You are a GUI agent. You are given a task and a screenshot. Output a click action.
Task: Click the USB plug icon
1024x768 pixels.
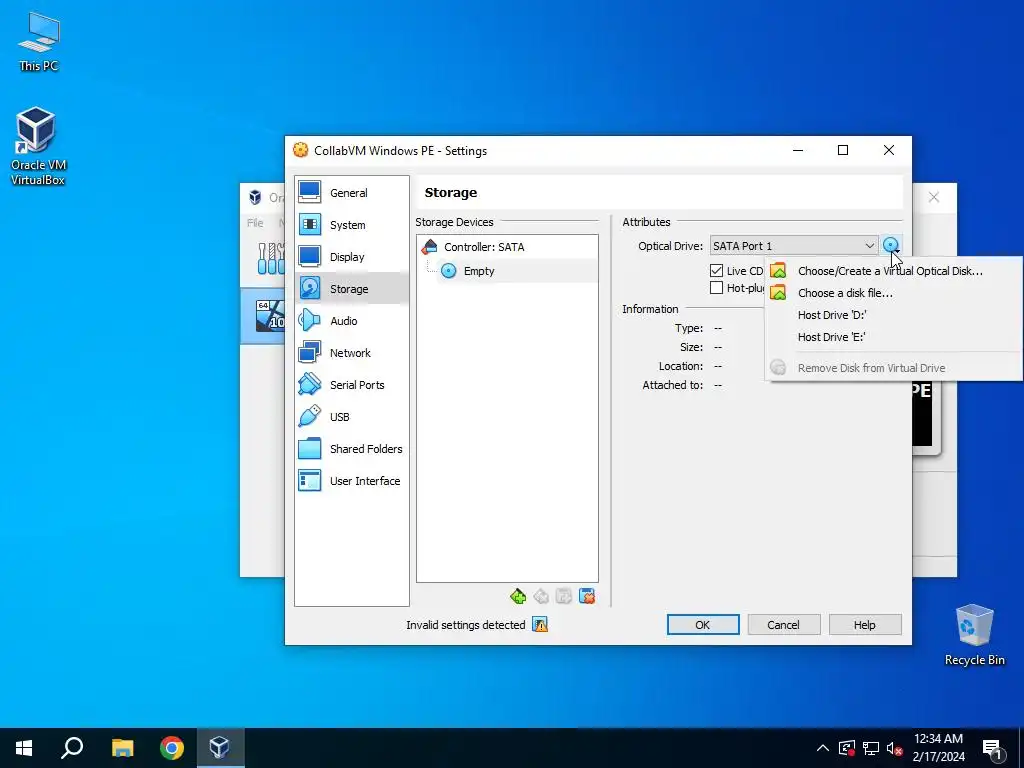point(310,416)
